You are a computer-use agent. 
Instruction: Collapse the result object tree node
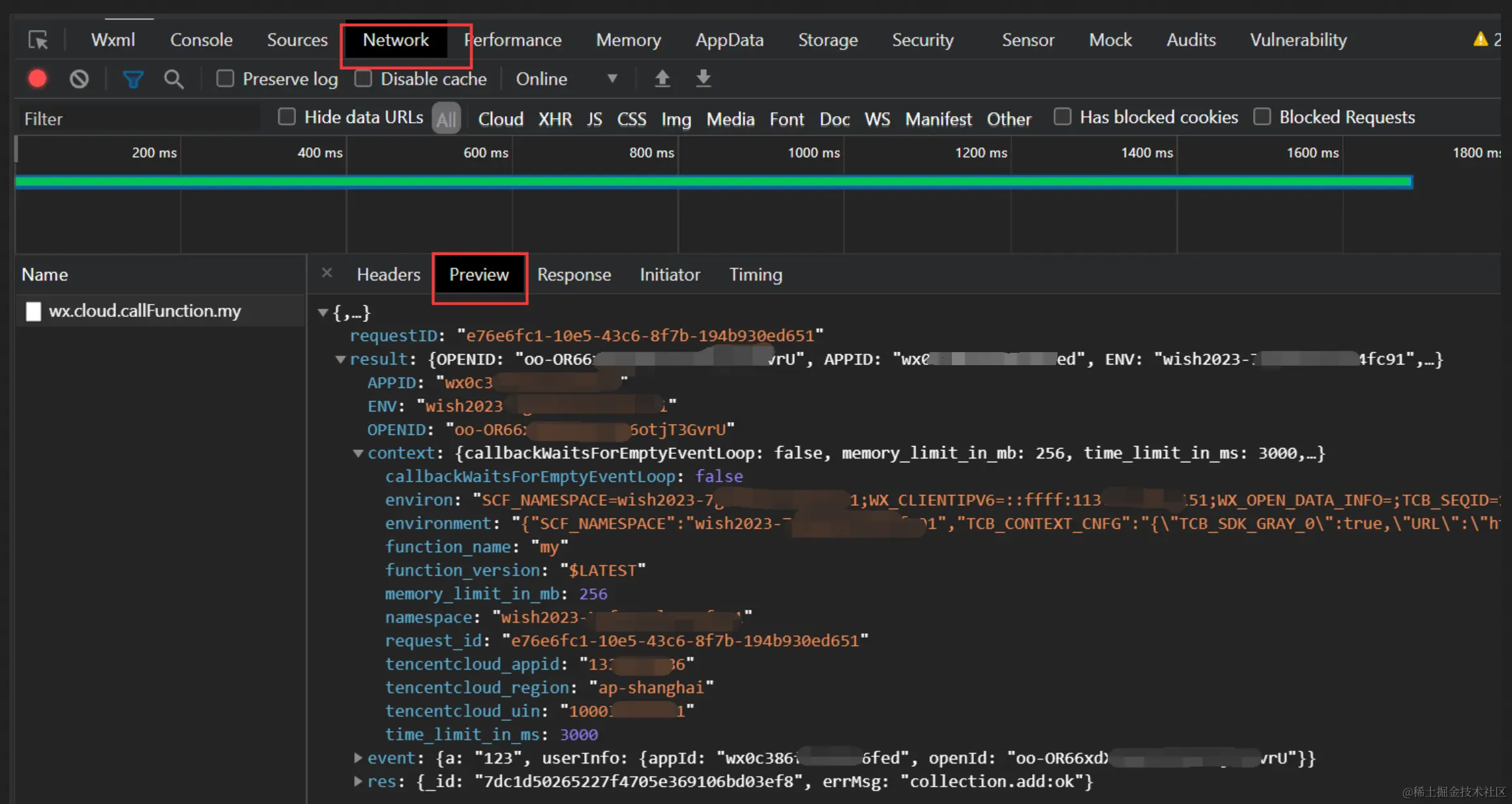pos(340,359)
